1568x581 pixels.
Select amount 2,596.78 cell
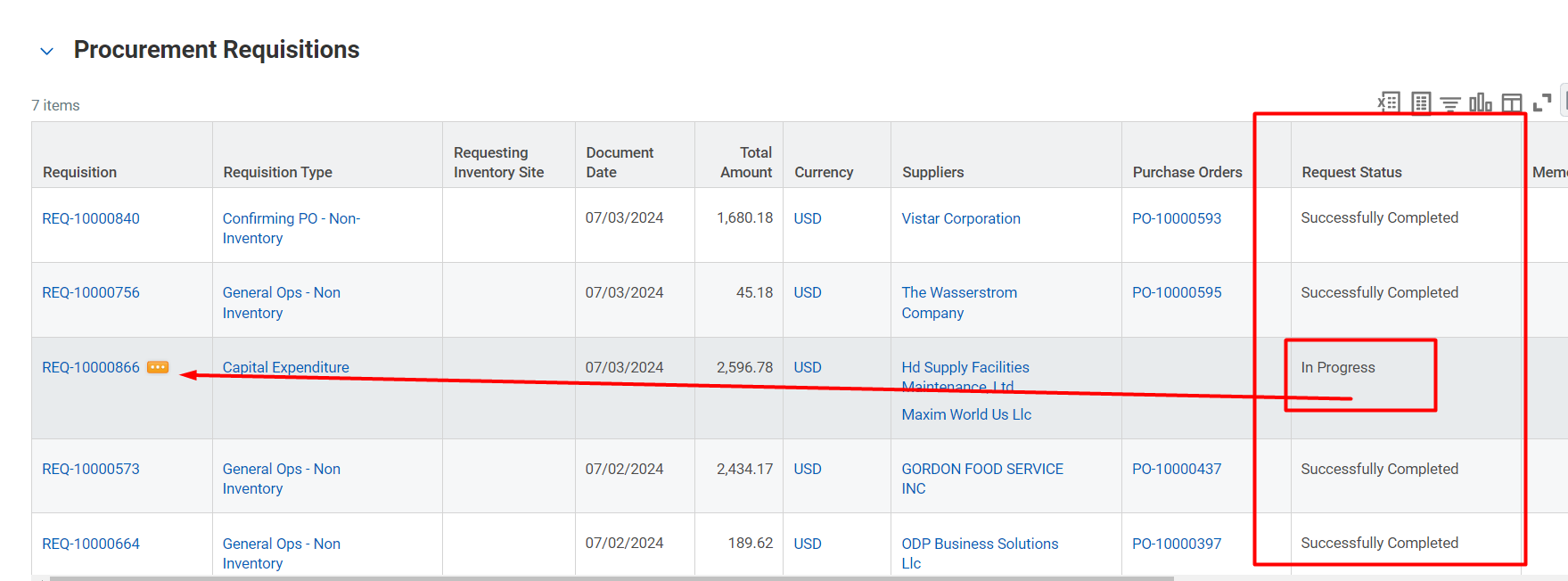pos(745,367)
